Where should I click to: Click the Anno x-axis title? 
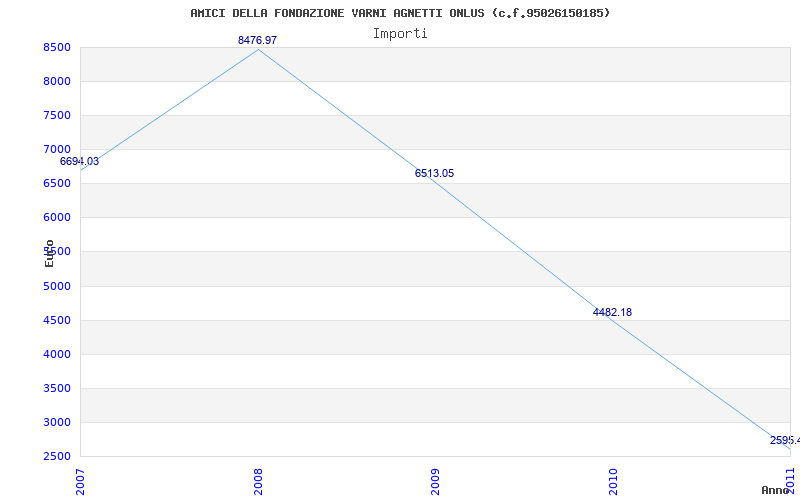point(776,490)
